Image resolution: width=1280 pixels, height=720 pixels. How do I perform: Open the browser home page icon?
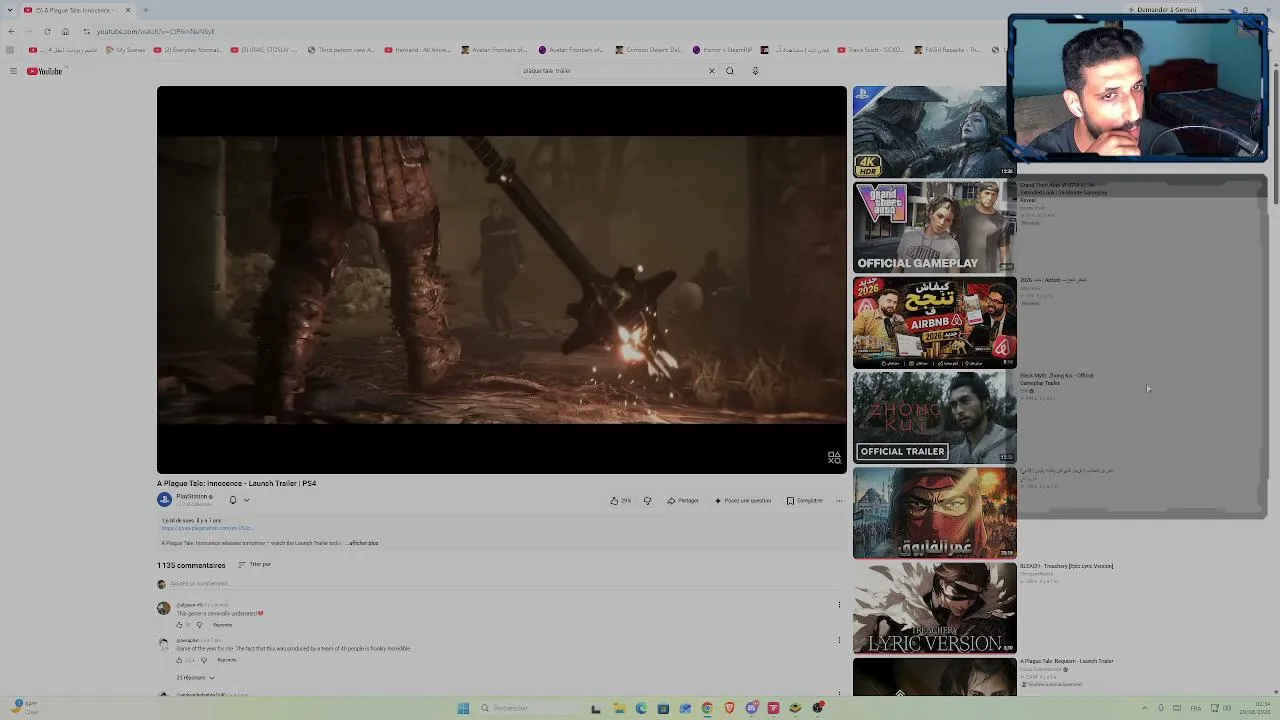coord(65,31)
